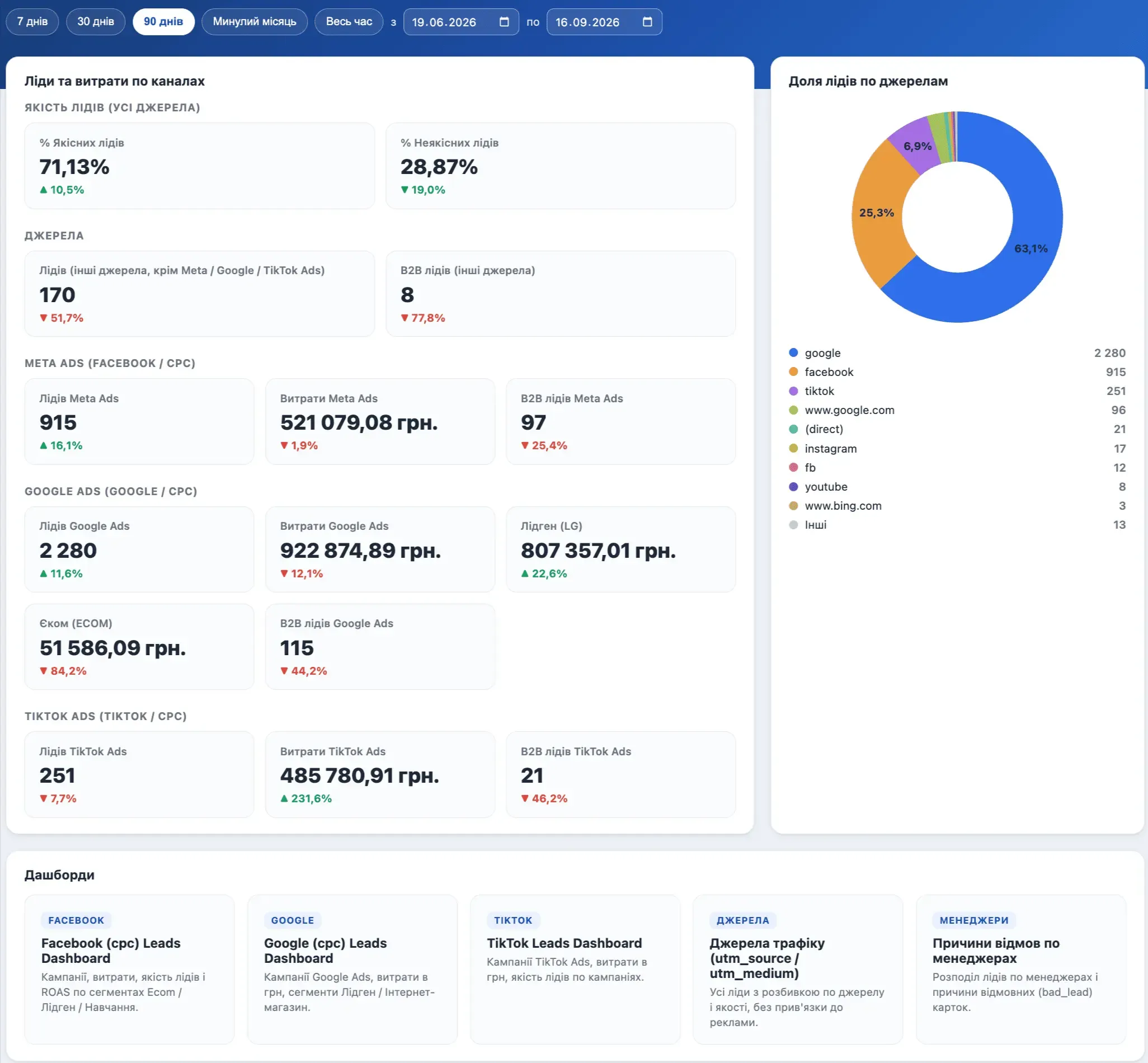Select the 90 днів period filter
The image size is (1148, 1063).
[x=163, y=22]
